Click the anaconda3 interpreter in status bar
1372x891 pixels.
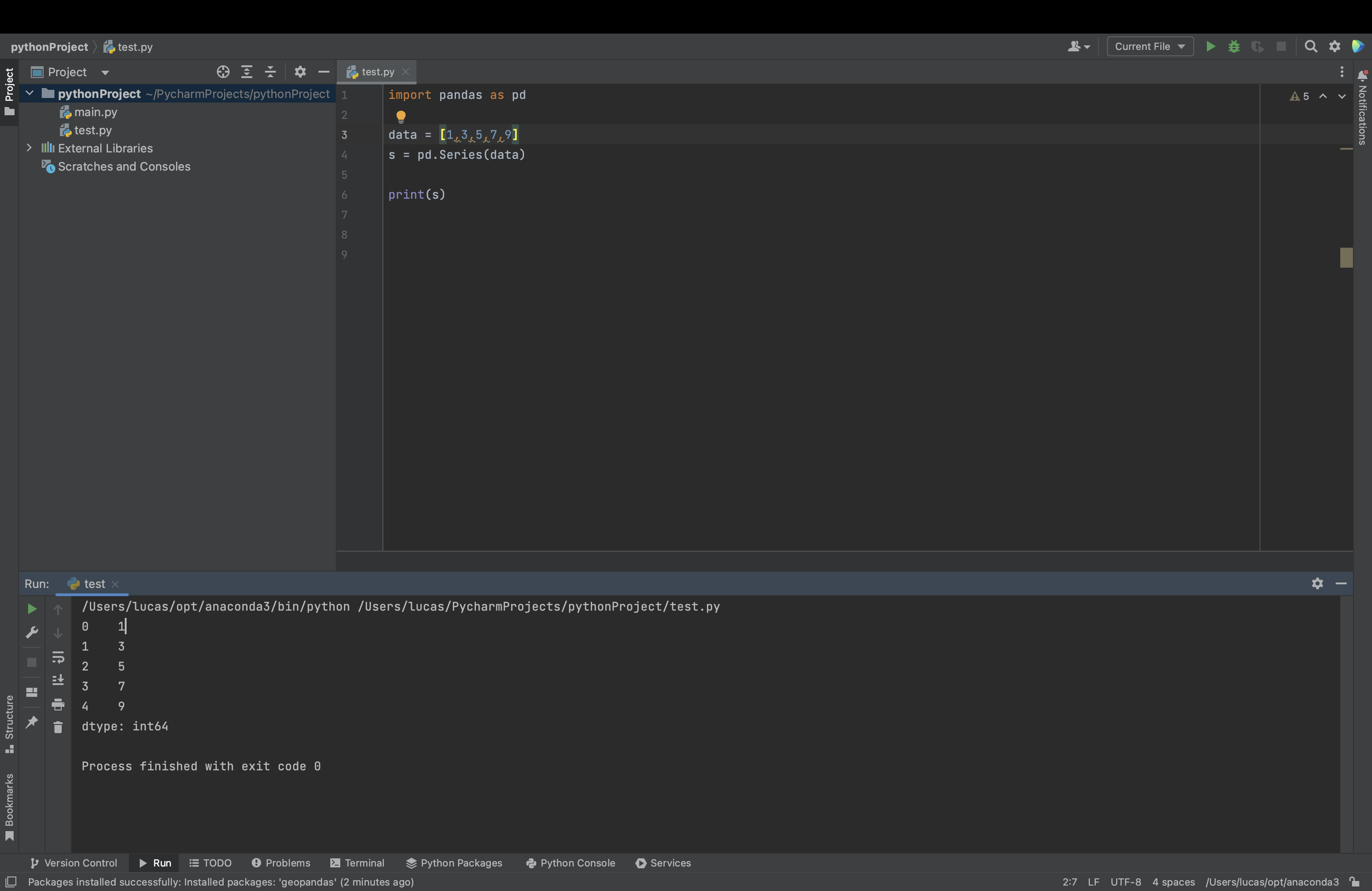(x=1272, y=882)
